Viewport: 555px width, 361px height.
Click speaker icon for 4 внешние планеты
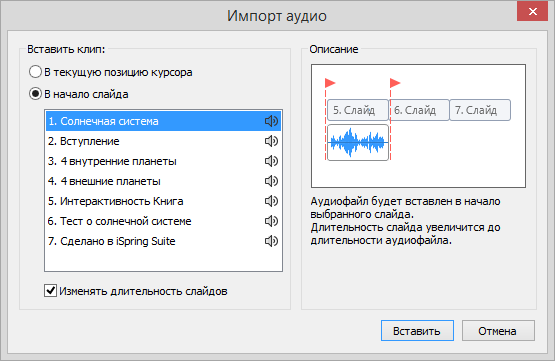click(271, 181)
